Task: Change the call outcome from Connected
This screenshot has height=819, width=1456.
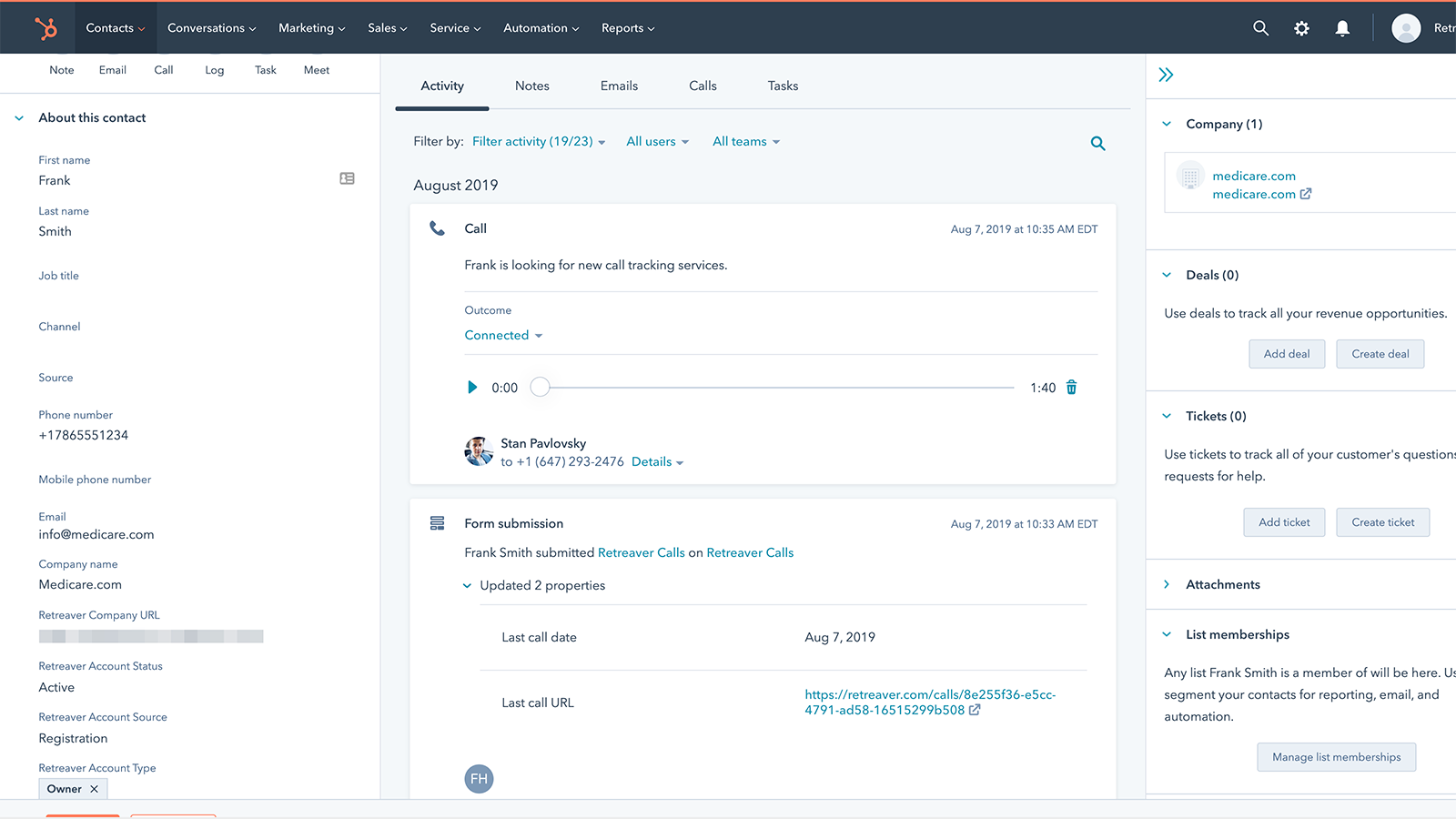Action: point(503,335)
